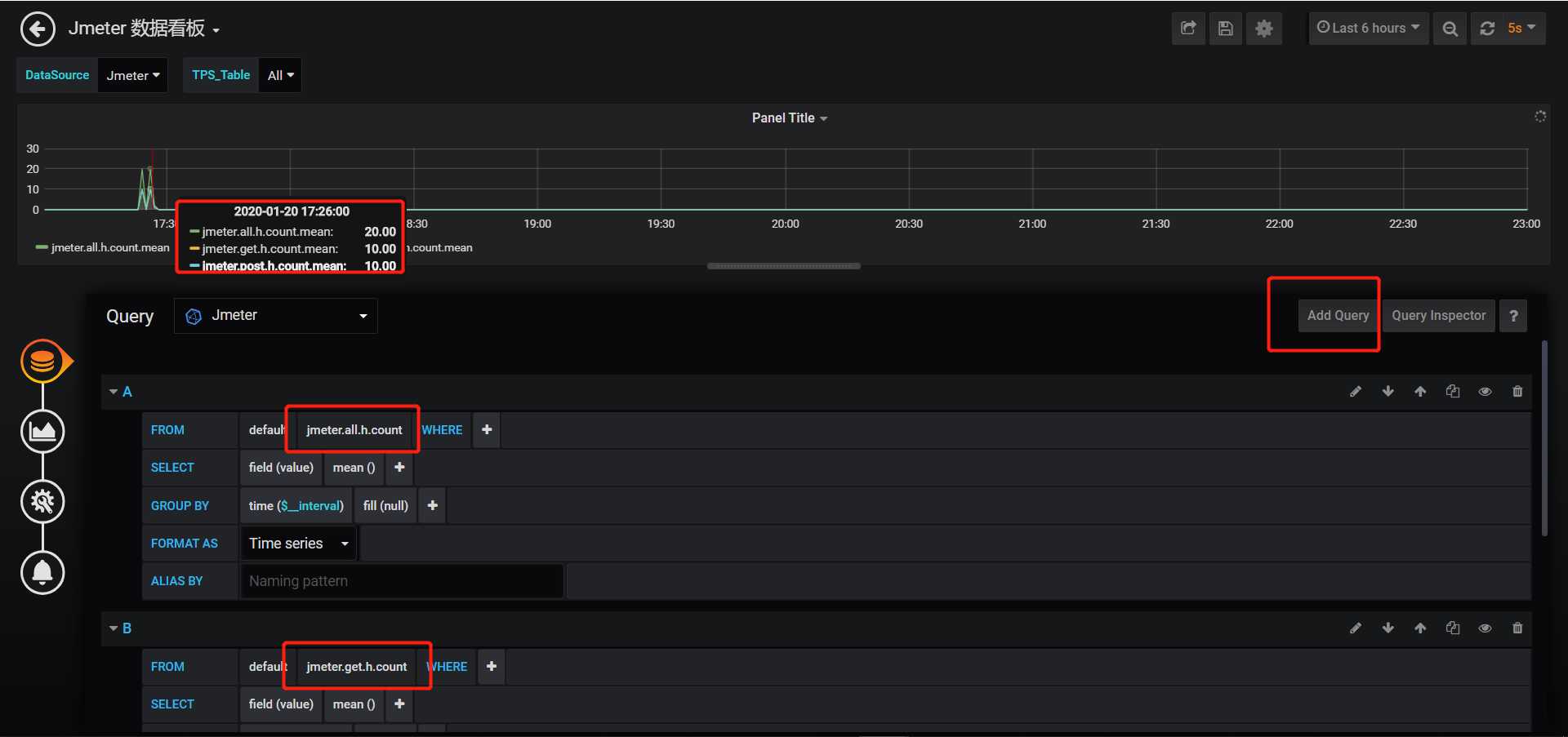This screenshot has height=737, width=1568.
Task: Open query data source Jmeter selector
Action: (276, 316)
